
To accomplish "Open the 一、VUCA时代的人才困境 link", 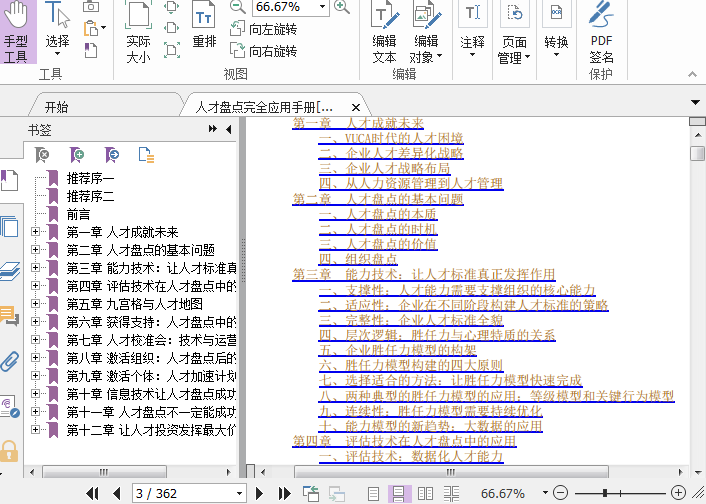I will [391, 138].
